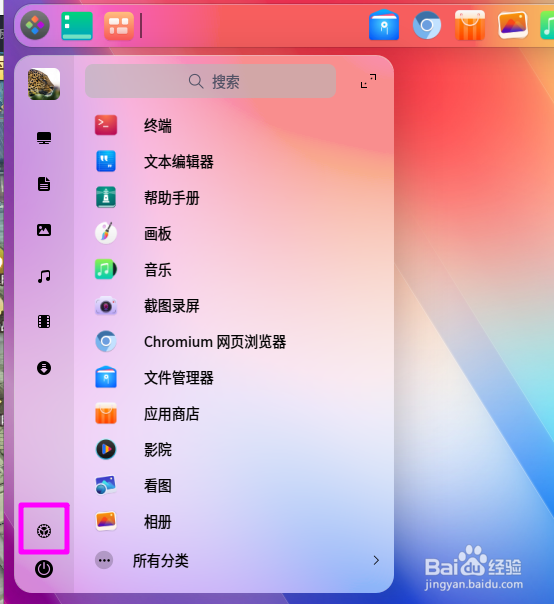Select the 帮助手册 label
This screenshot has height=604, width=554.
(x=172, y=198)
